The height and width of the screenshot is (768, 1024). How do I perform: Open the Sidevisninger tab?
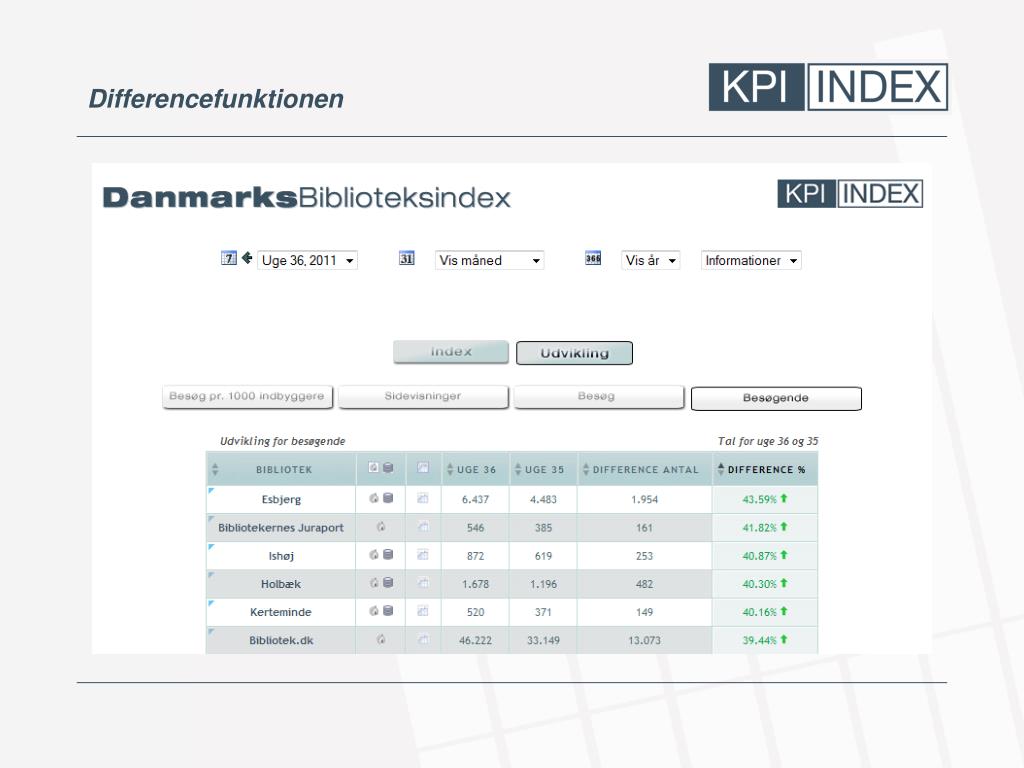tap(423, 396)
